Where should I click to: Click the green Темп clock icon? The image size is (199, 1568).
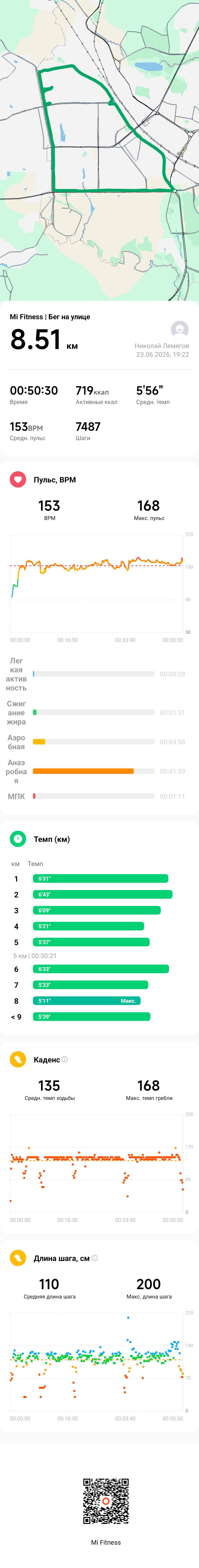pos(18,839)
